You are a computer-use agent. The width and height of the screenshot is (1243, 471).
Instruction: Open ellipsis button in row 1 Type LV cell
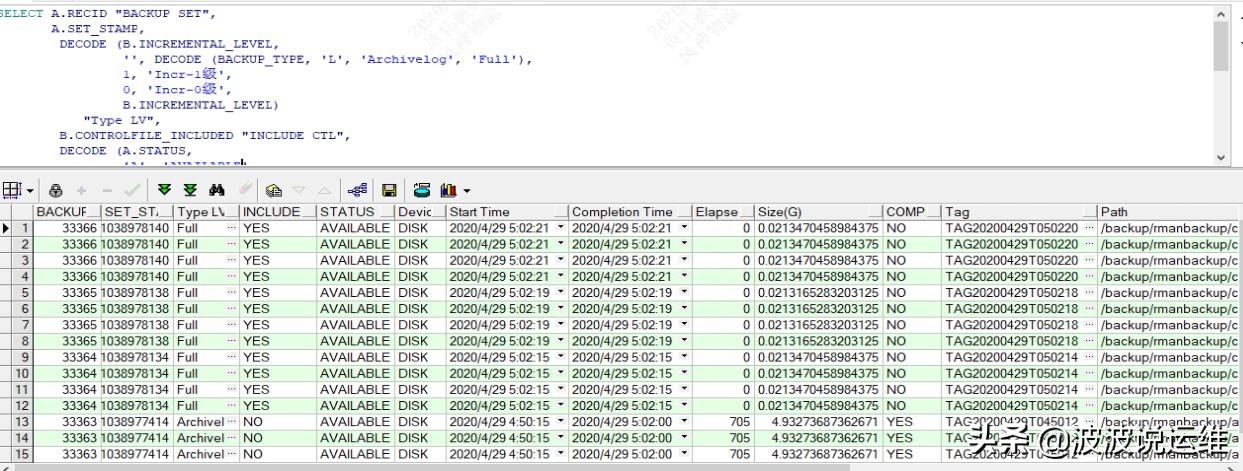[x=232, y=228]
